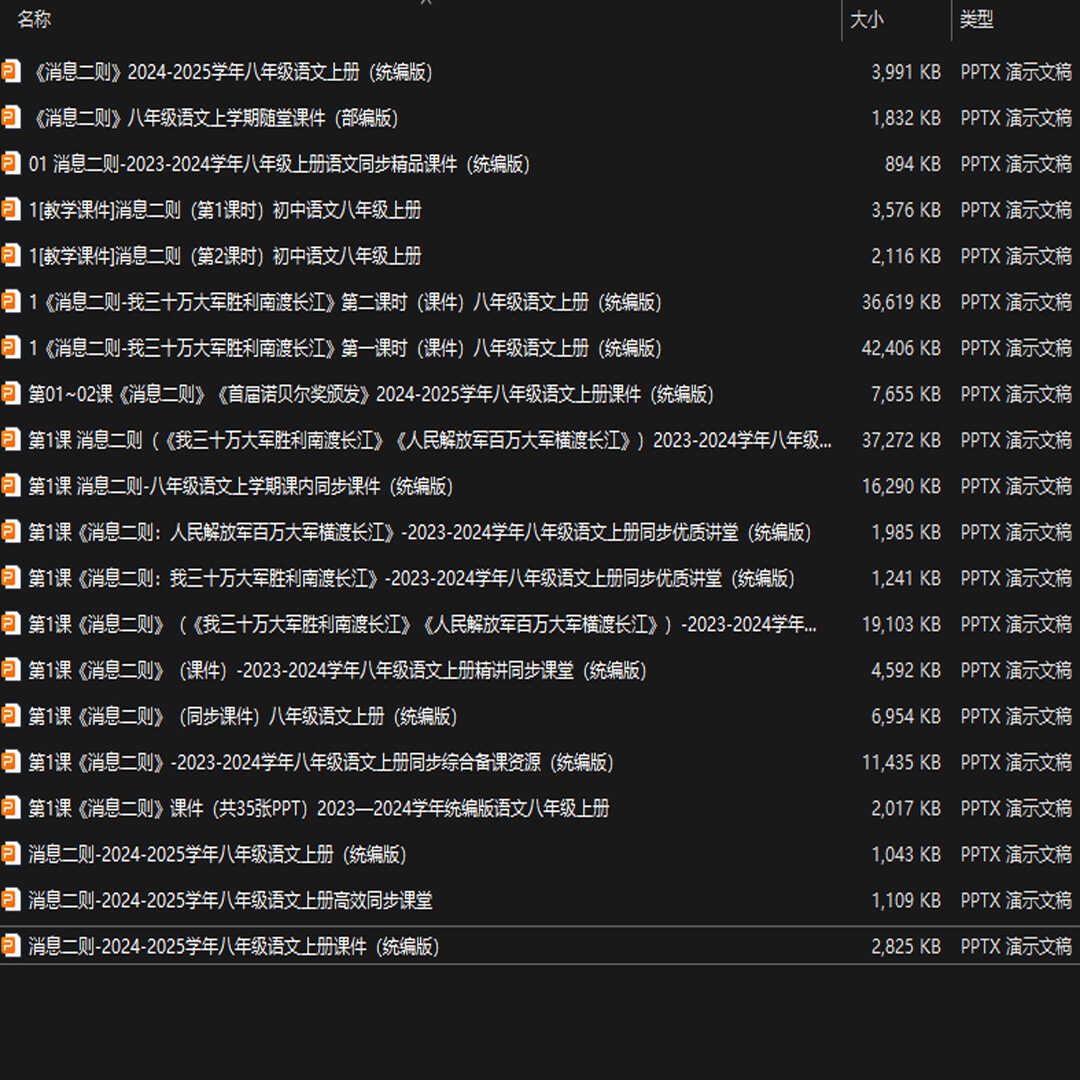Click the icon of the 1,985 KB 同步优质讲堂 file
Viewport: 1080px width, 1080px height.
[x=11, y=532]
